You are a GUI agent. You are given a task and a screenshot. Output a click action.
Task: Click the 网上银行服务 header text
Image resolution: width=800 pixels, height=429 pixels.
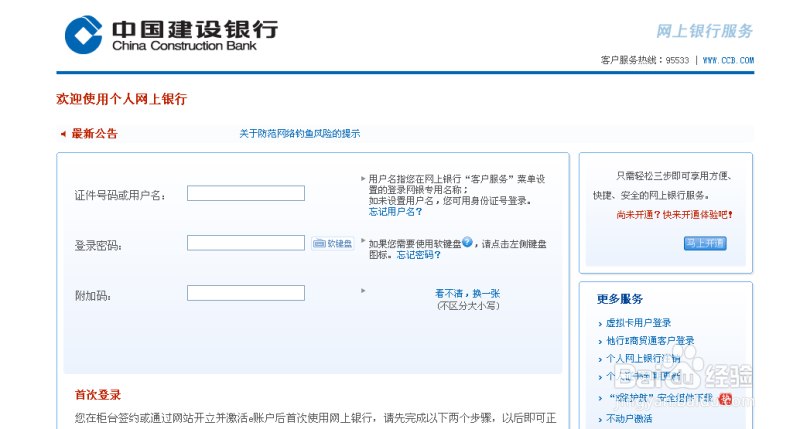coord(705,31)
